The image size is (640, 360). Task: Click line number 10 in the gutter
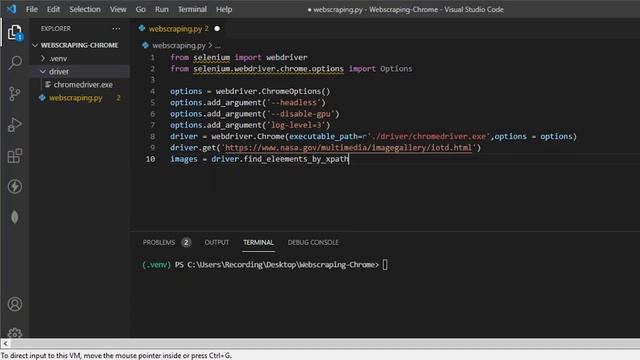(x=151, y=159)
